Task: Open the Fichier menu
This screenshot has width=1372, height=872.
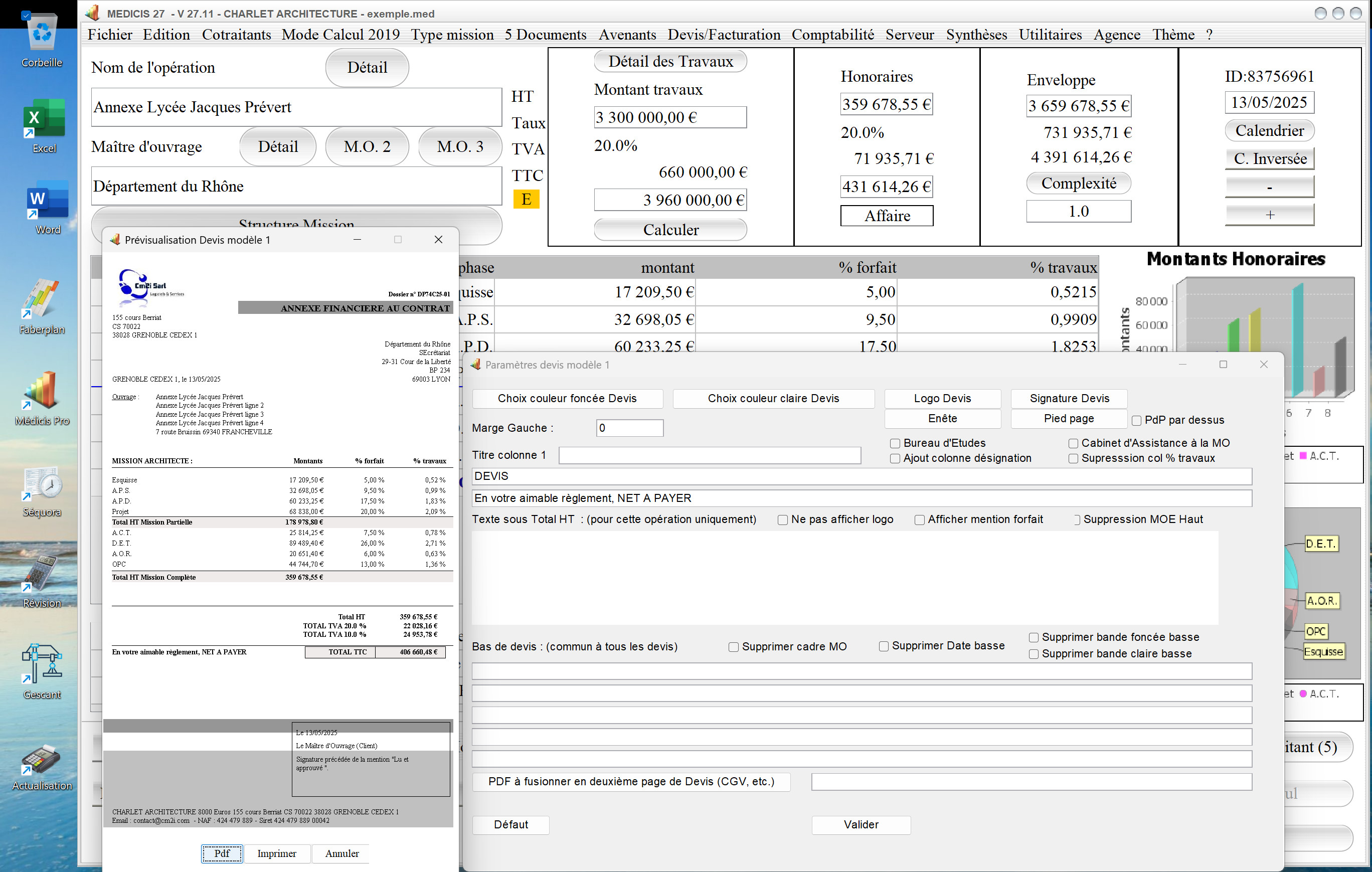Action: 110,35
